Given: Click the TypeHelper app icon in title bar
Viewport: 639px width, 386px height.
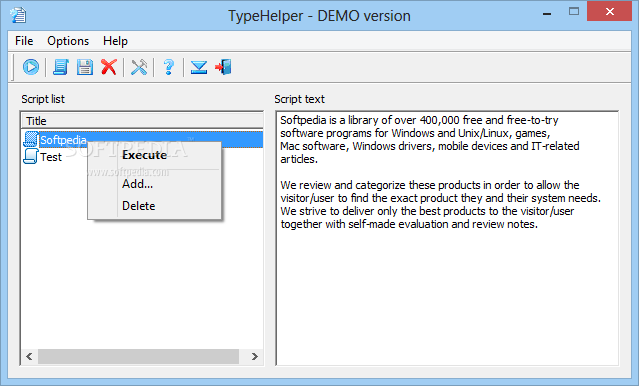Looking at the screenshot, I should coord(18,15).
